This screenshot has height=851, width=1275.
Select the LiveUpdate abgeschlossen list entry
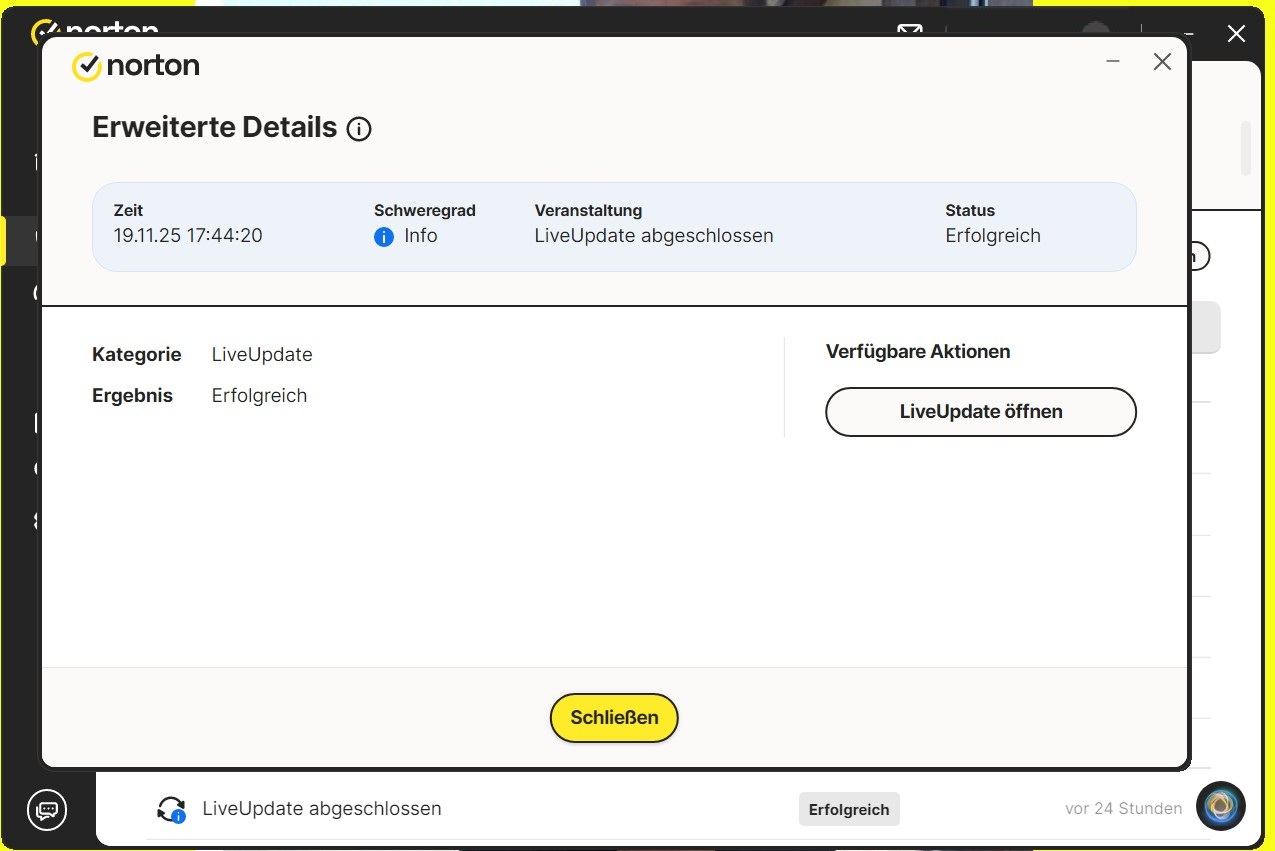coord(321,808)
